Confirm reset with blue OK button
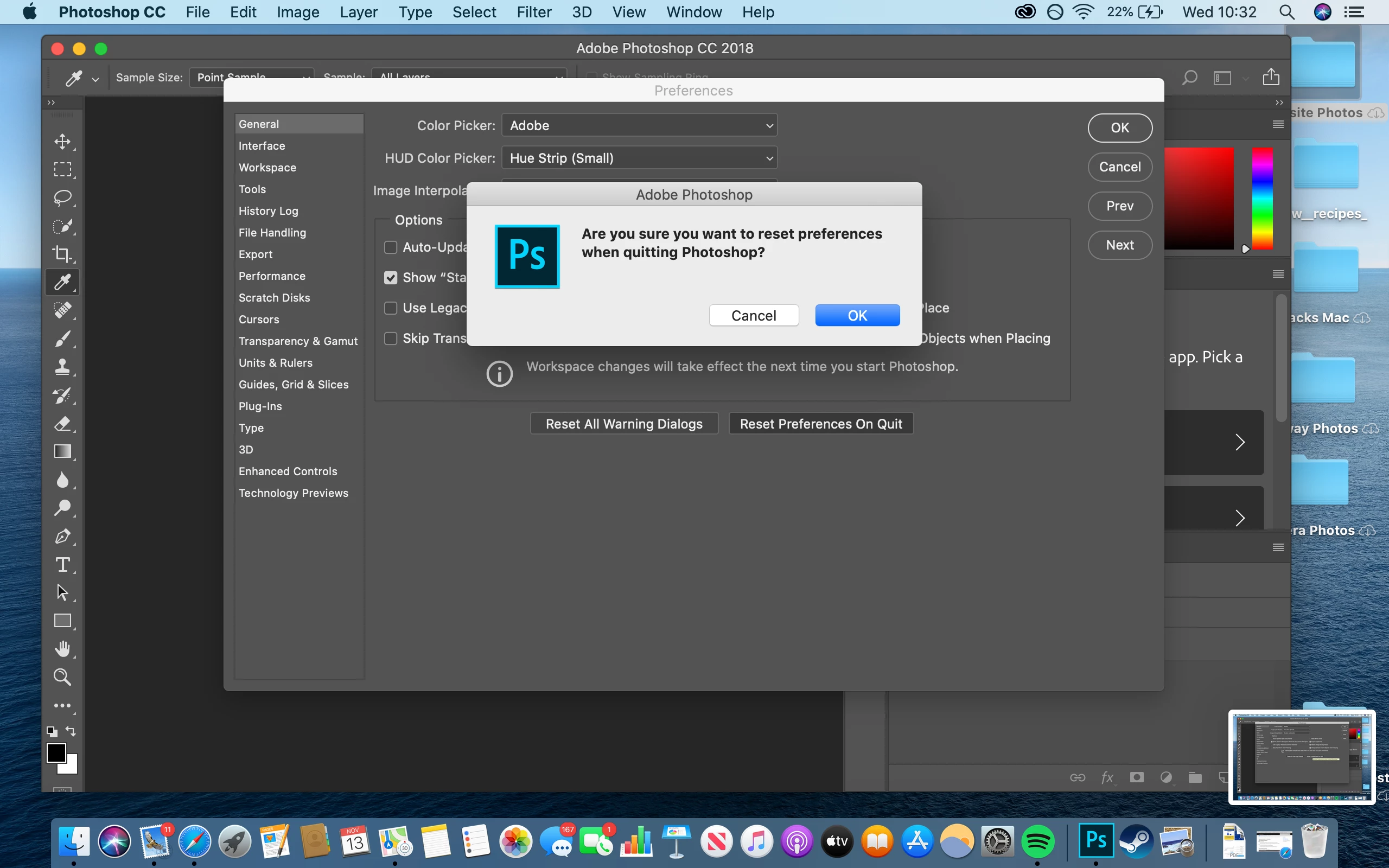1389x868 pixels. tap(857, 315)
